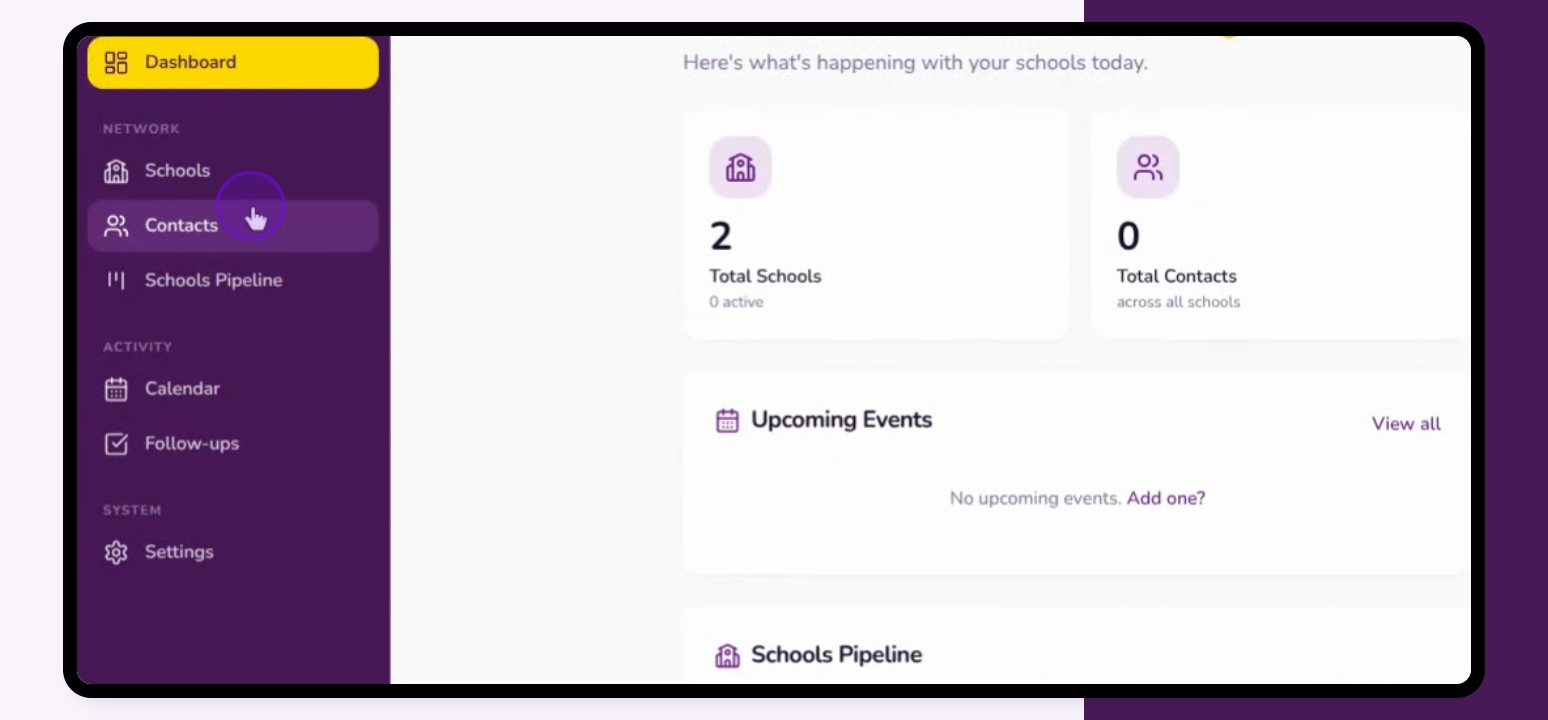Navigate to Follow-ups

(x=192, y=444)
